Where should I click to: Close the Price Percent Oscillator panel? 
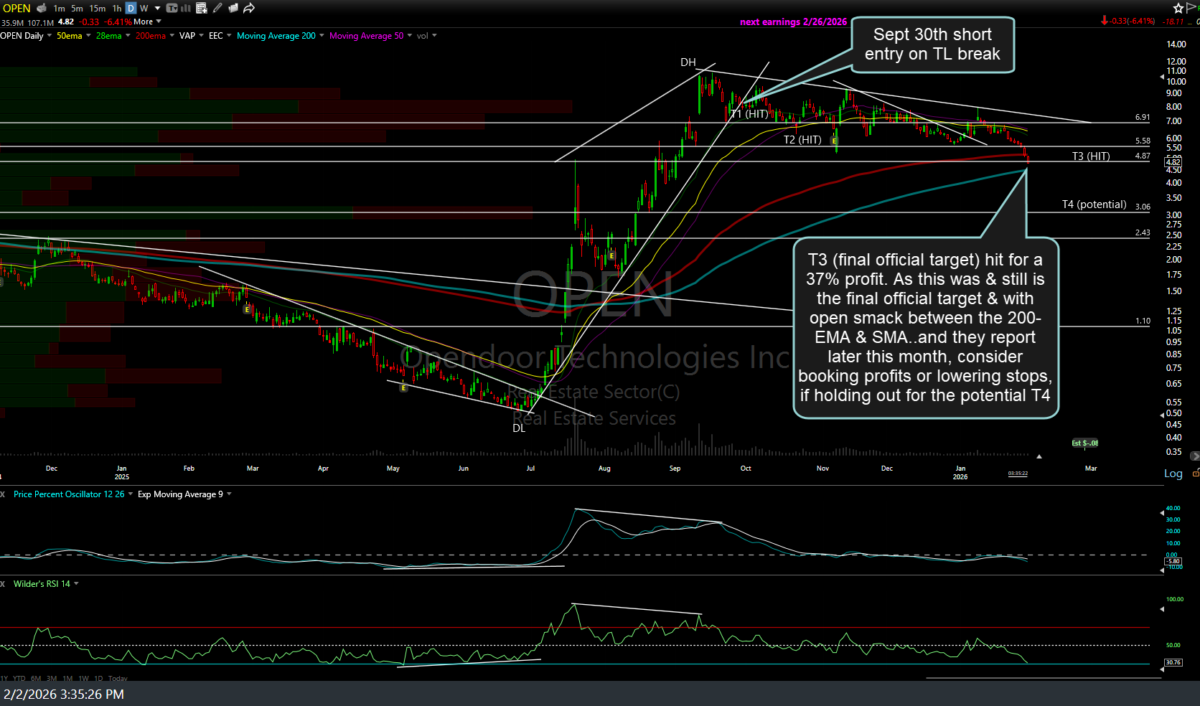tap(3, 494)
